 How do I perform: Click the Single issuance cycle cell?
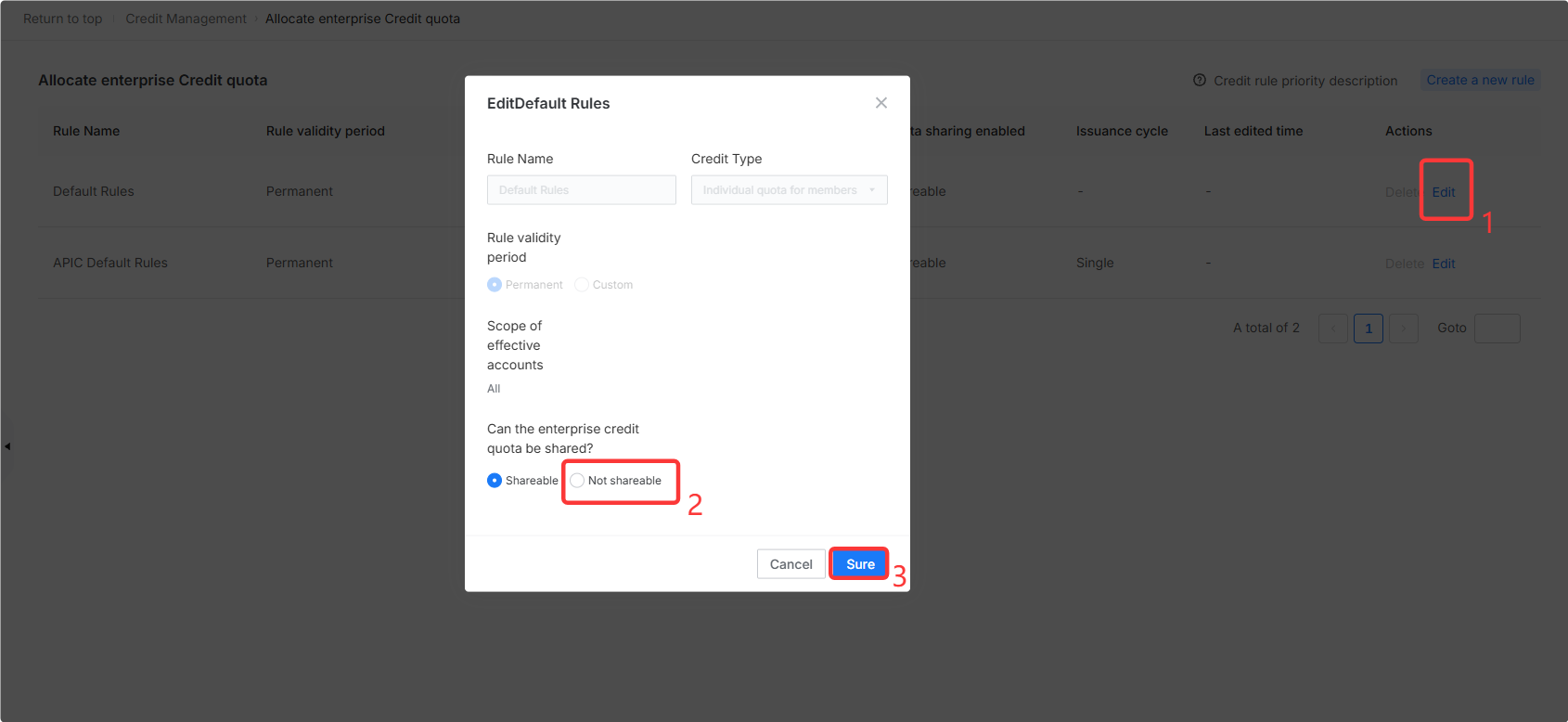click(1095, 263)
